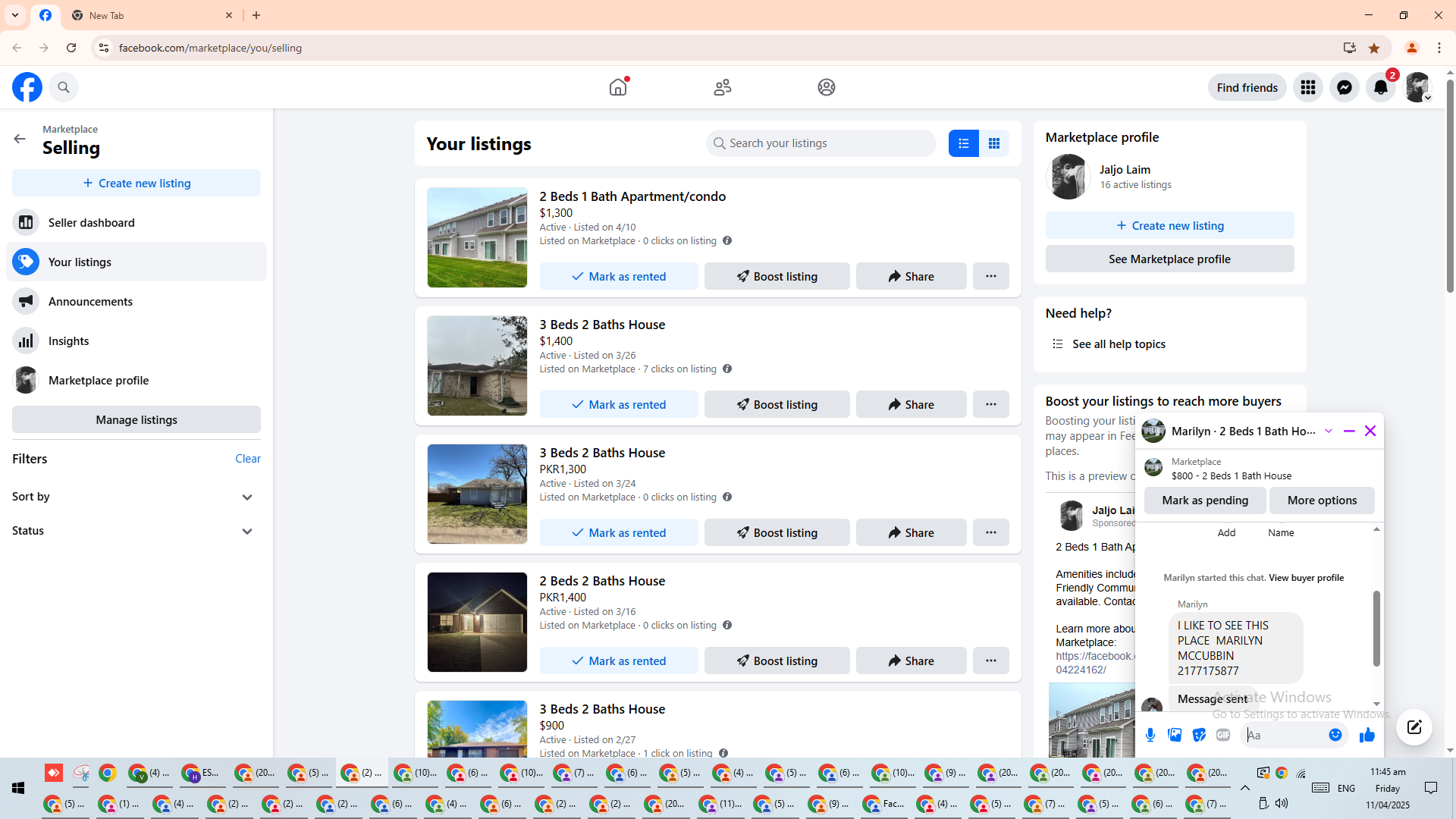View site information icon in address bar
1456x819 pixels.
tap(104, 48)
